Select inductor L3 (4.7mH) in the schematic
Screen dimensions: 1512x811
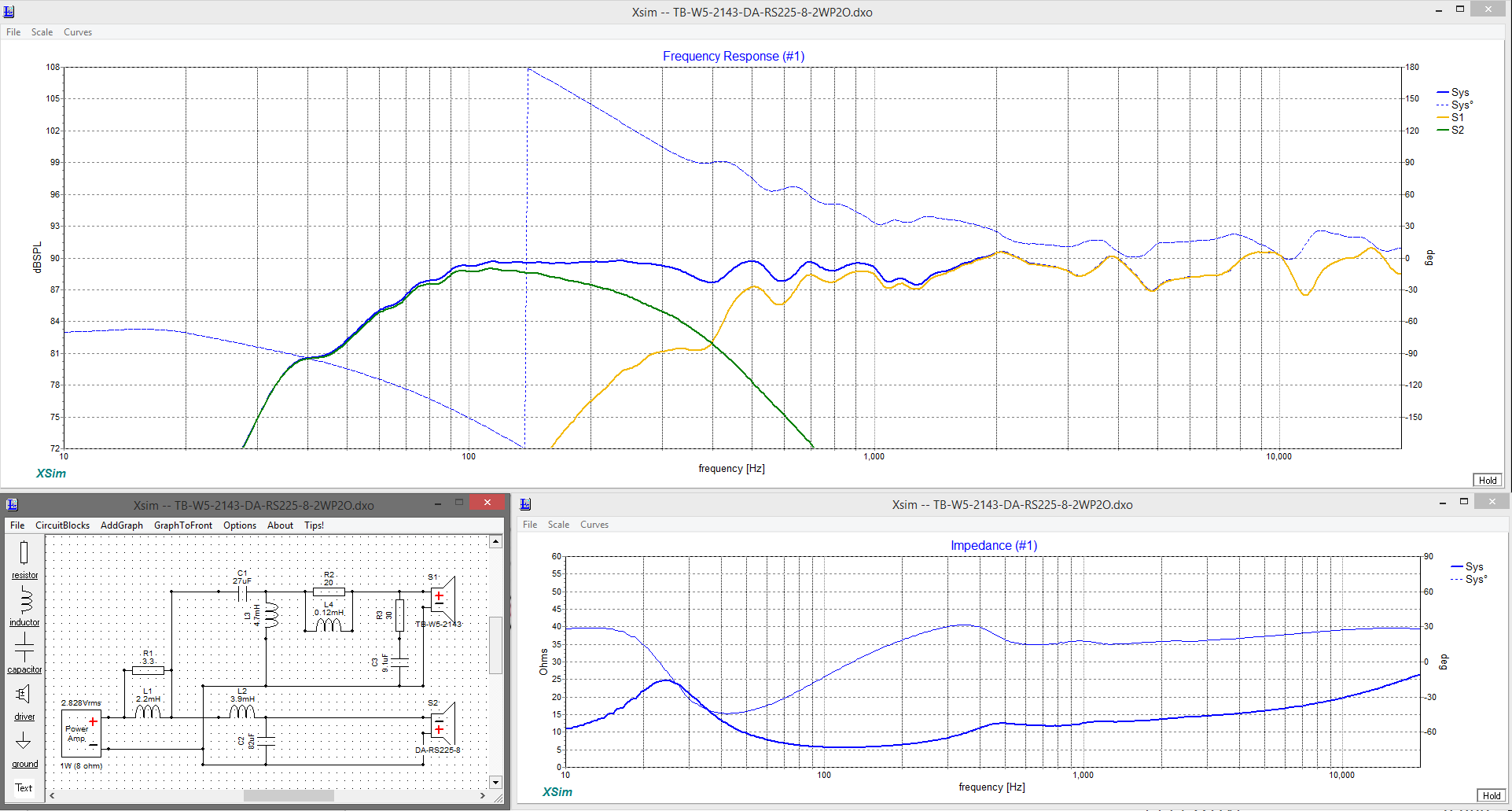point(271,615)
